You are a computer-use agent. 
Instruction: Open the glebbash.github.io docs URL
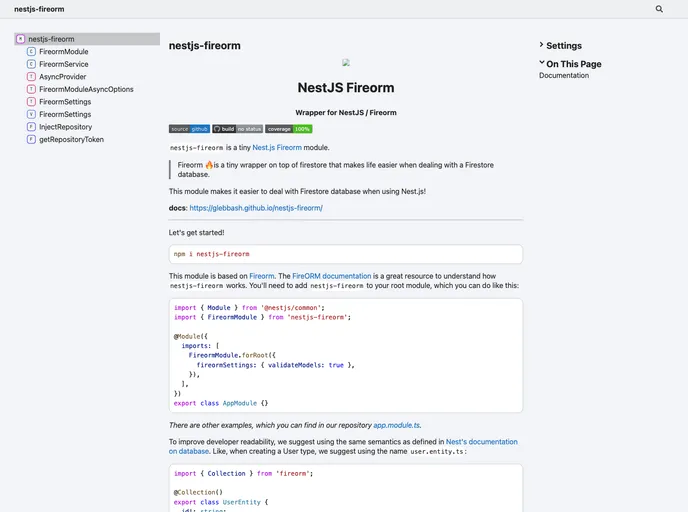(x=256, y=208)
